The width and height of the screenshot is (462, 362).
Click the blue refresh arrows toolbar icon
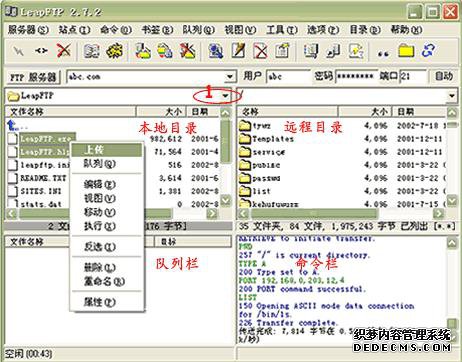(x=428, y=51)
